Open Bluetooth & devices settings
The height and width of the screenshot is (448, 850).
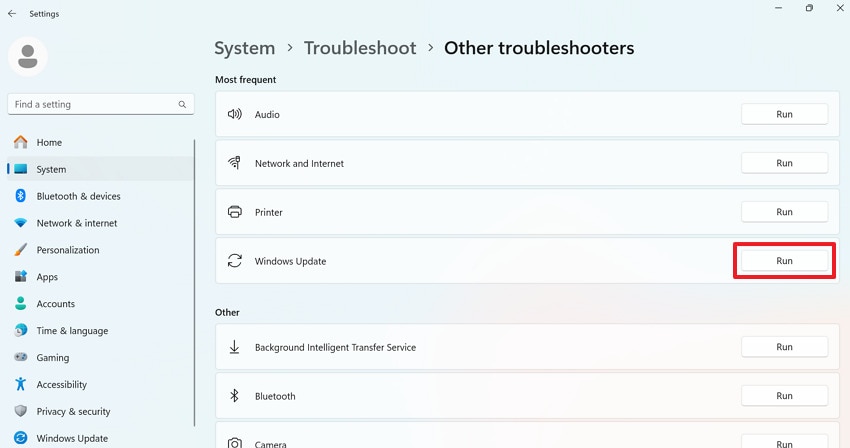[x=101, y=196]
